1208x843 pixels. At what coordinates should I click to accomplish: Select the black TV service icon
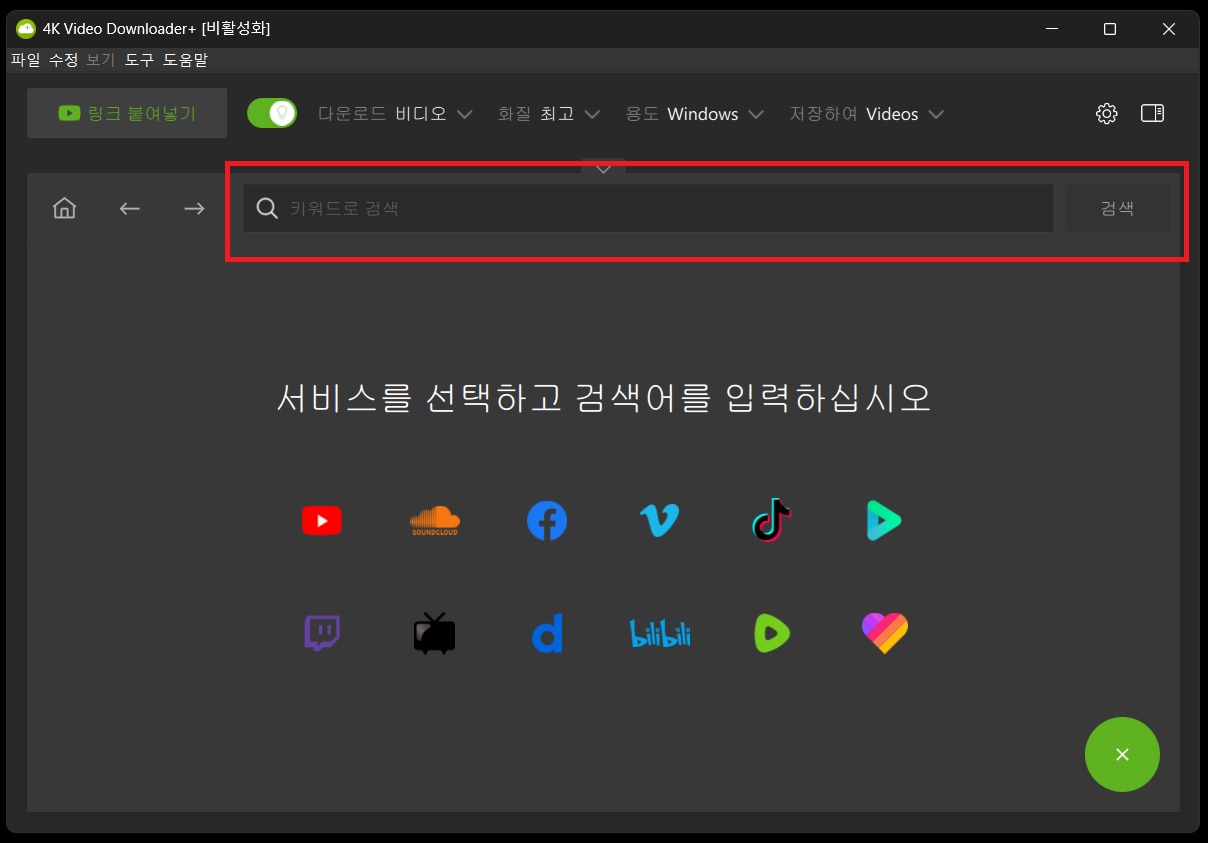coord(435,634)
